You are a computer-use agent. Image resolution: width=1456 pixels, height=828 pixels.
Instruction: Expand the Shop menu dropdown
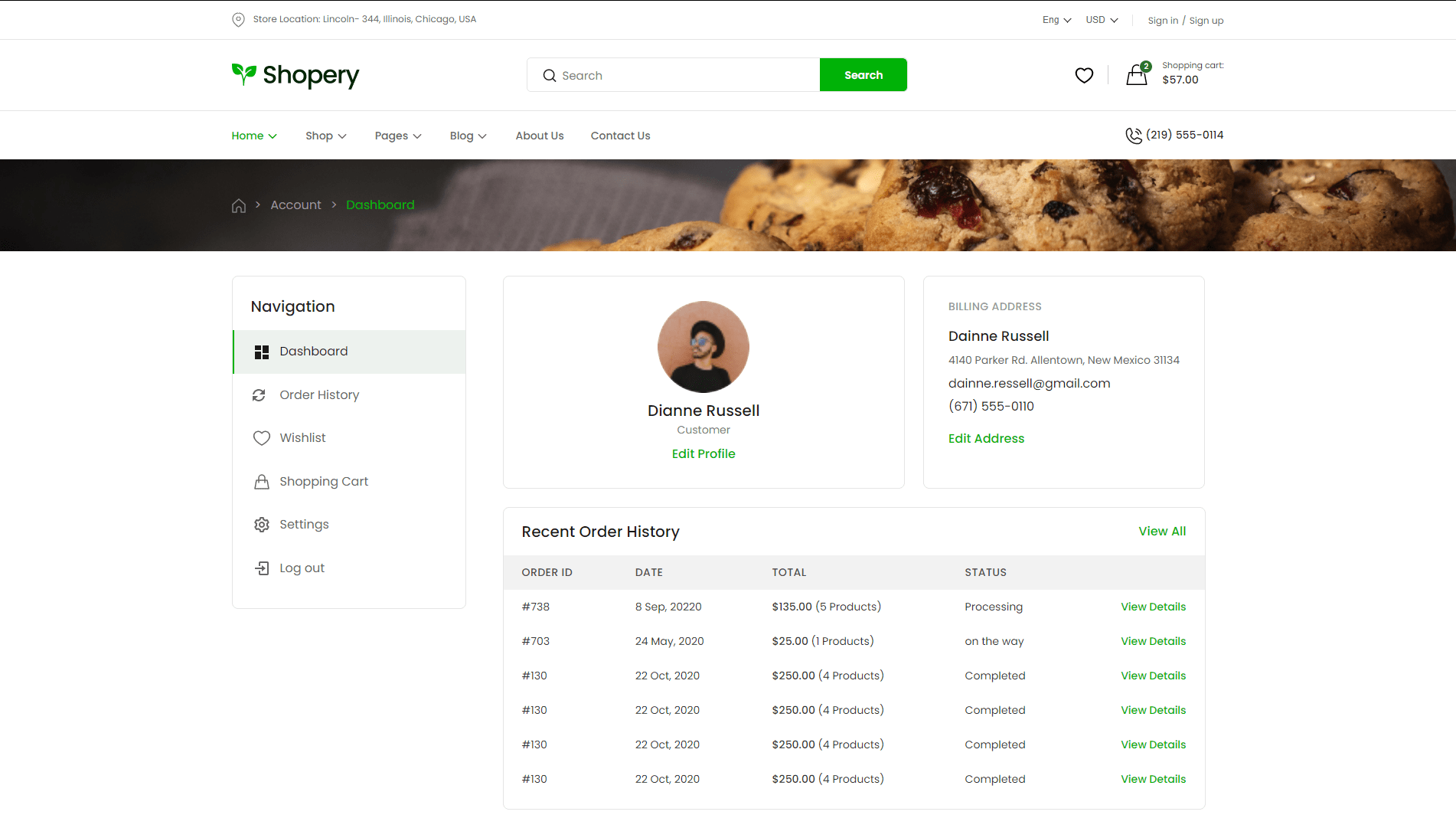(x=325, y=136)
